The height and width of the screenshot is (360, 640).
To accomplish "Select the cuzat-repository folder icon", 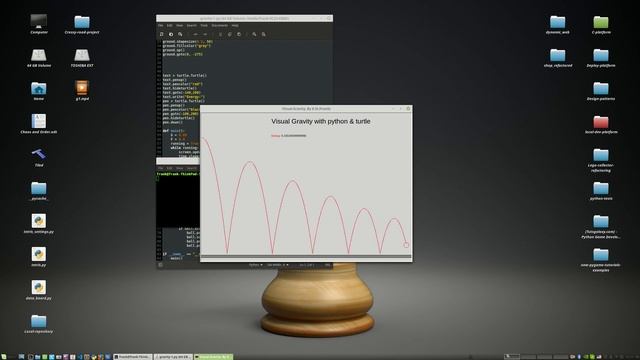I will coord(39,324).
